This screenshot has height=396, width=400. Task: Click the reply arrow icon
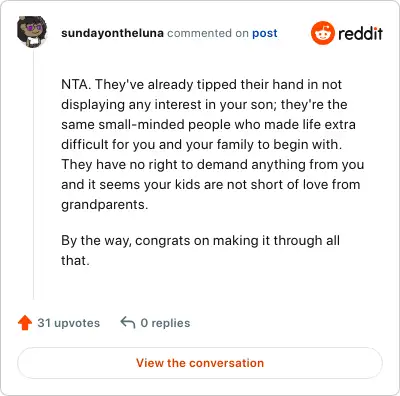(128, 322)
